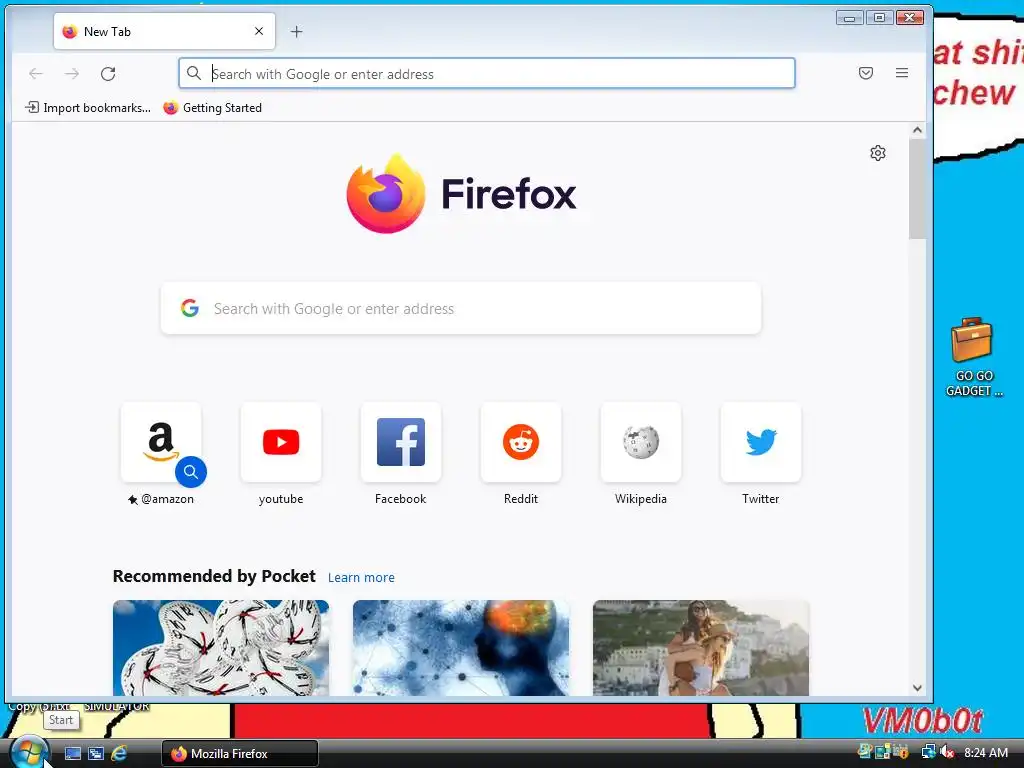Click the Google icon in the page search box
The height and width of the screenshot is (768, 1024).
pyautogui.click(x=190, y=308)
